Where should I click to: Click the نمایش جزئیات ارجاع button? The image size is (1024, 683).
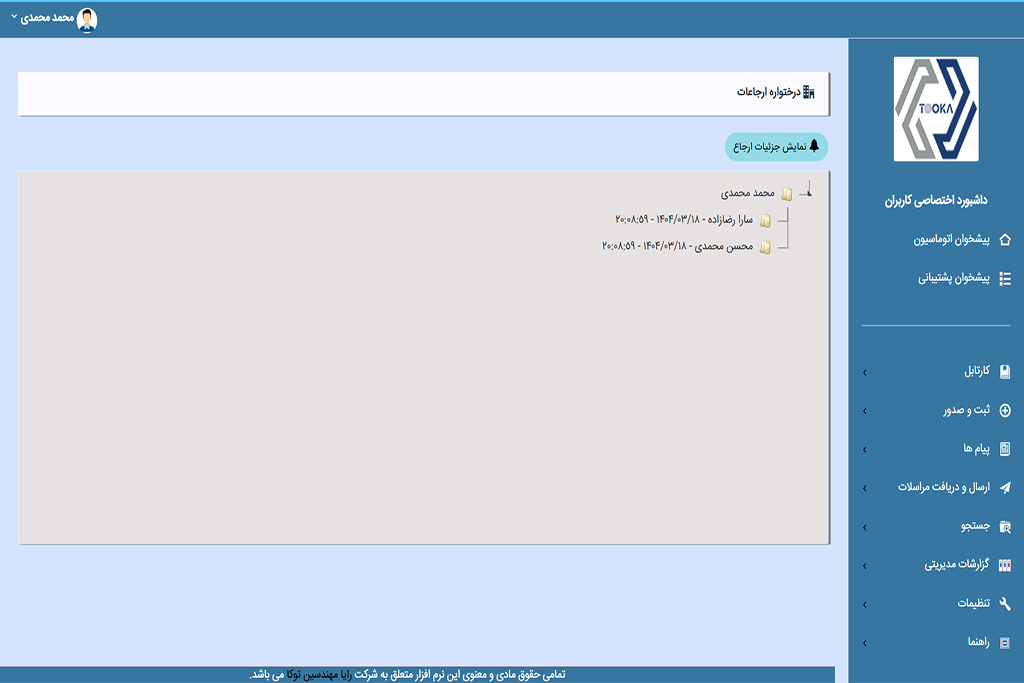click(x=776, y=147)
